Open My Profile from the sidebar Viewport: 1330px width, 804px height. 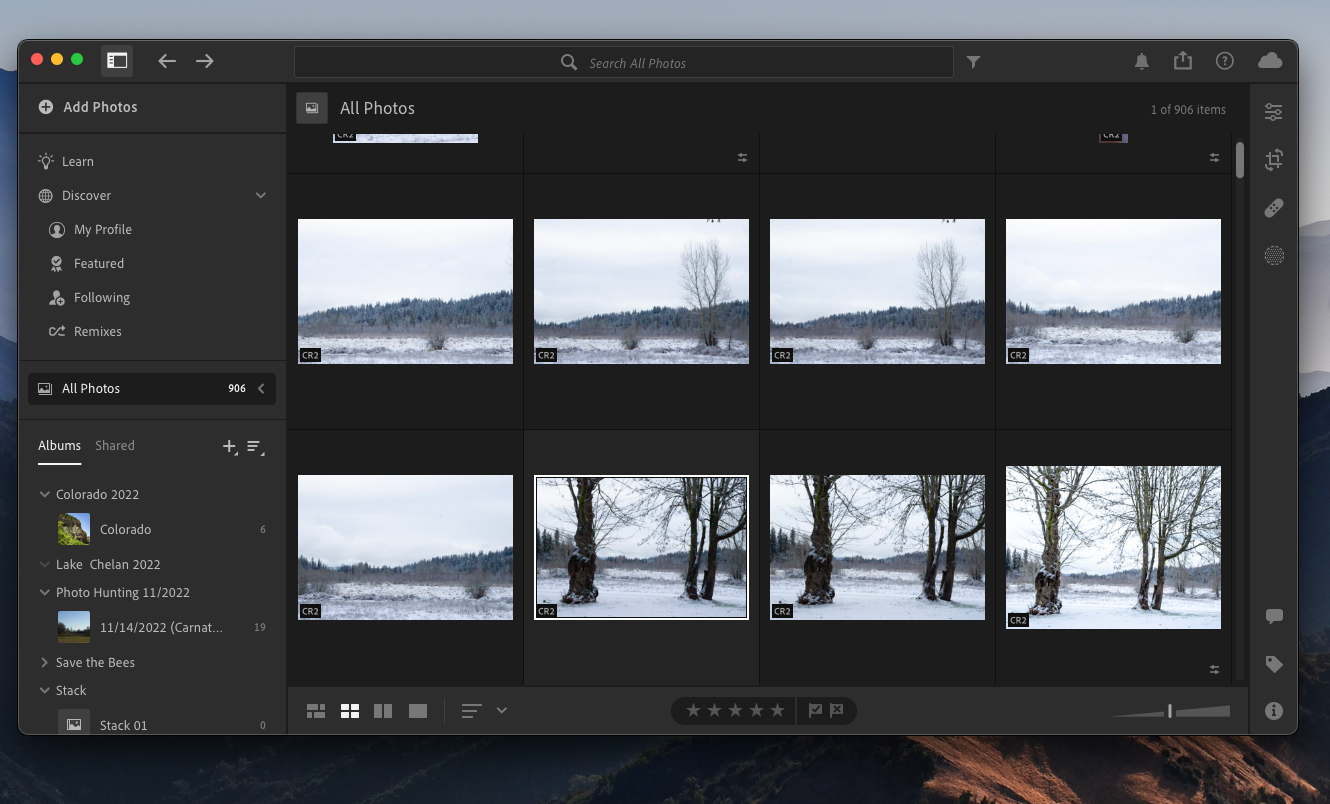pos(101,229)
